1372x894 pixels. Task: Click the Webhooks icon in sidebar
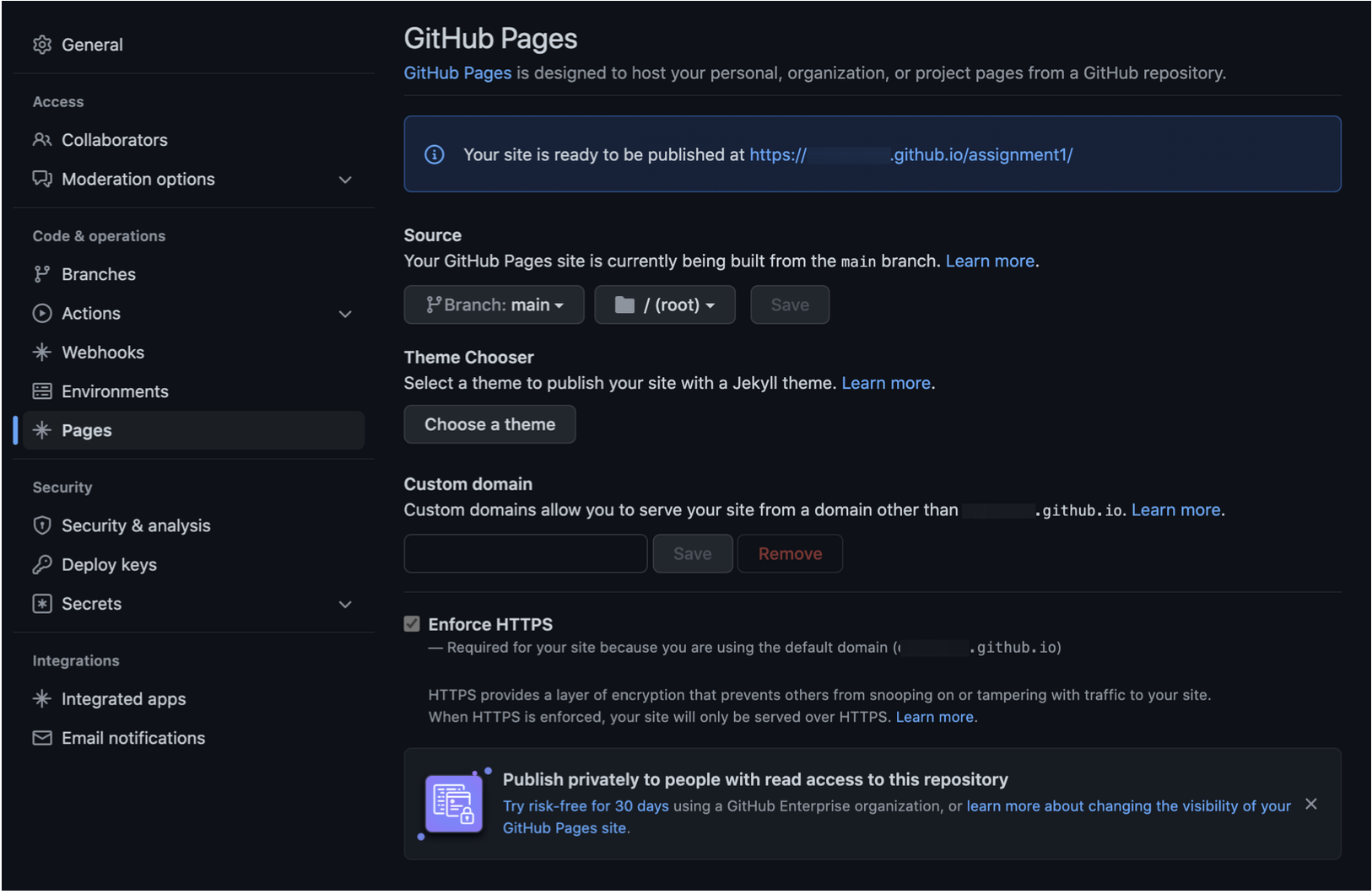tap(42, 353)
